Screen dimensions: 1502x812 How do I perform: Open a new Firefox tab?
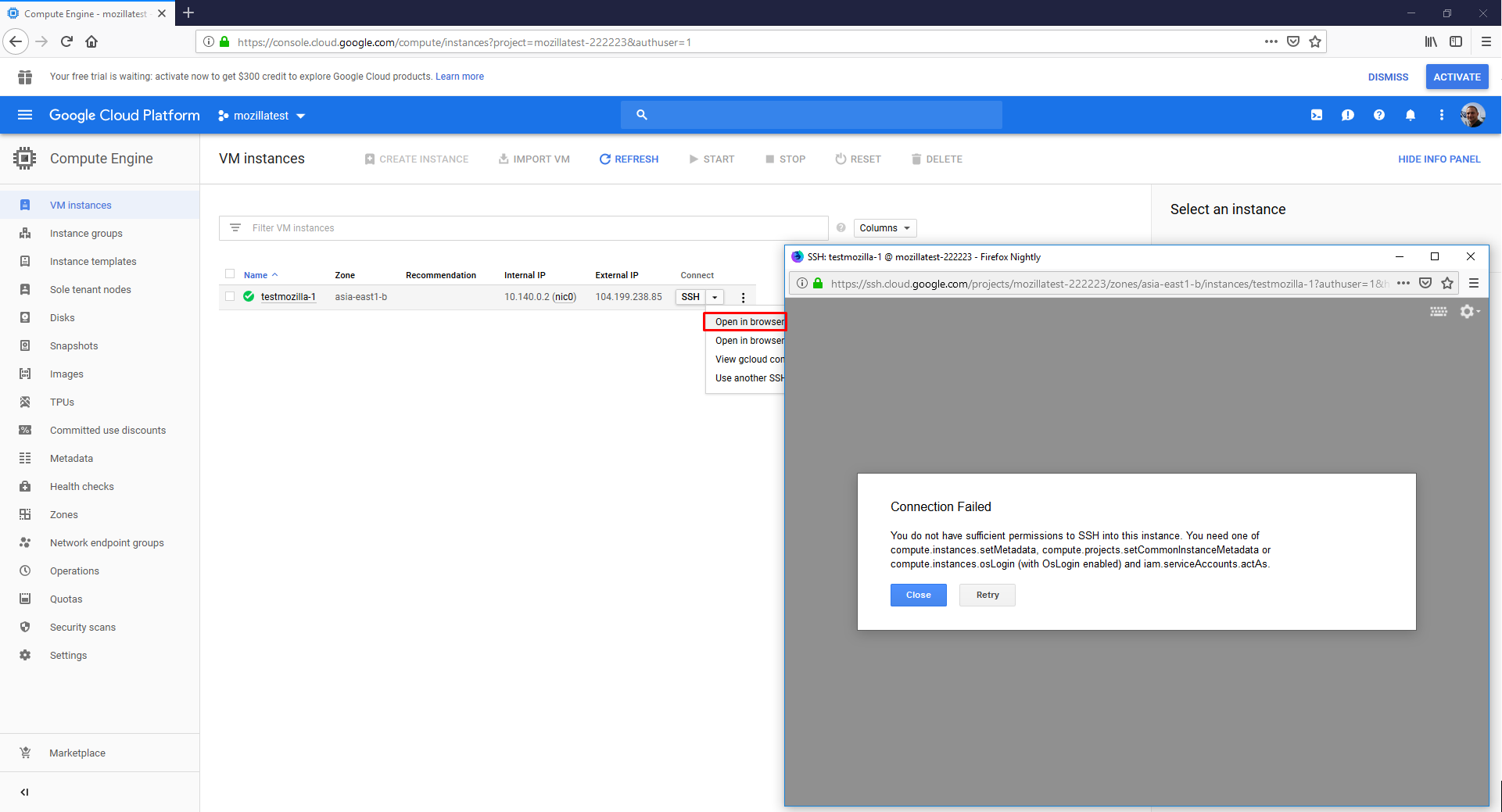[x=188, y=13]
